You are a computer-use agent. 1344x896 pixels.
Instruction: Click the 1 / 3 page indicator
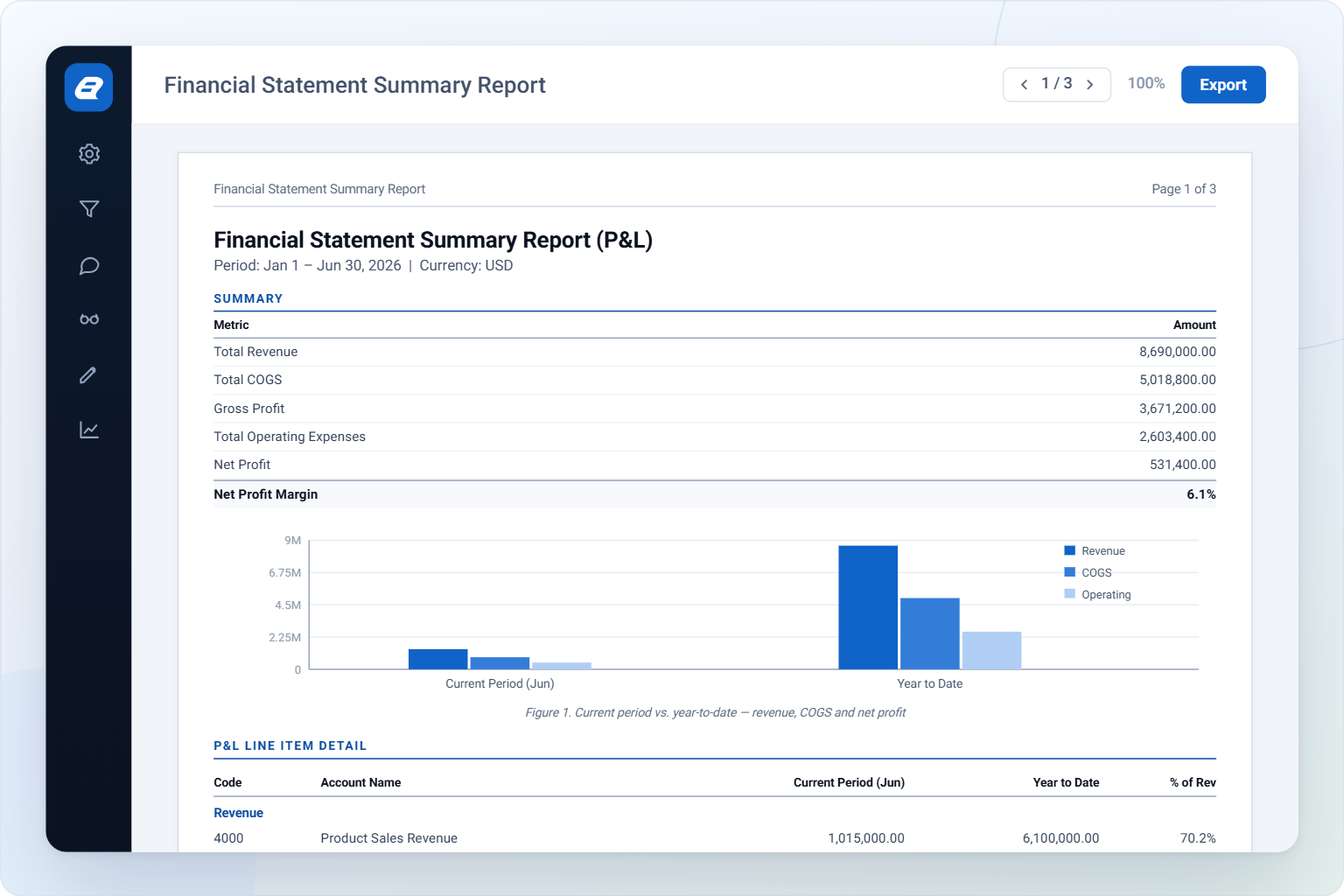coord(1056,83)
